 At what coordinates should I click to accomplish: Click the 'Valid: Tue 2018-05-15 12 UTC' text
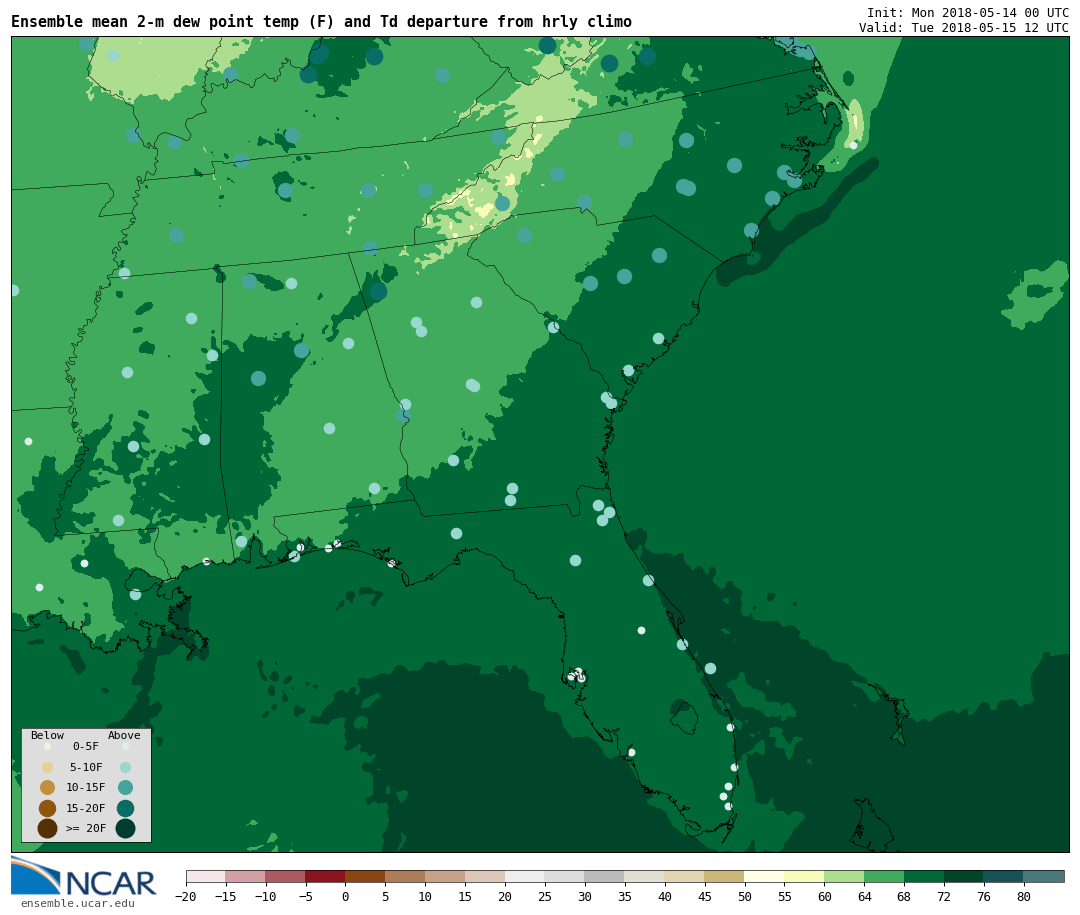(x=964, y=28)
